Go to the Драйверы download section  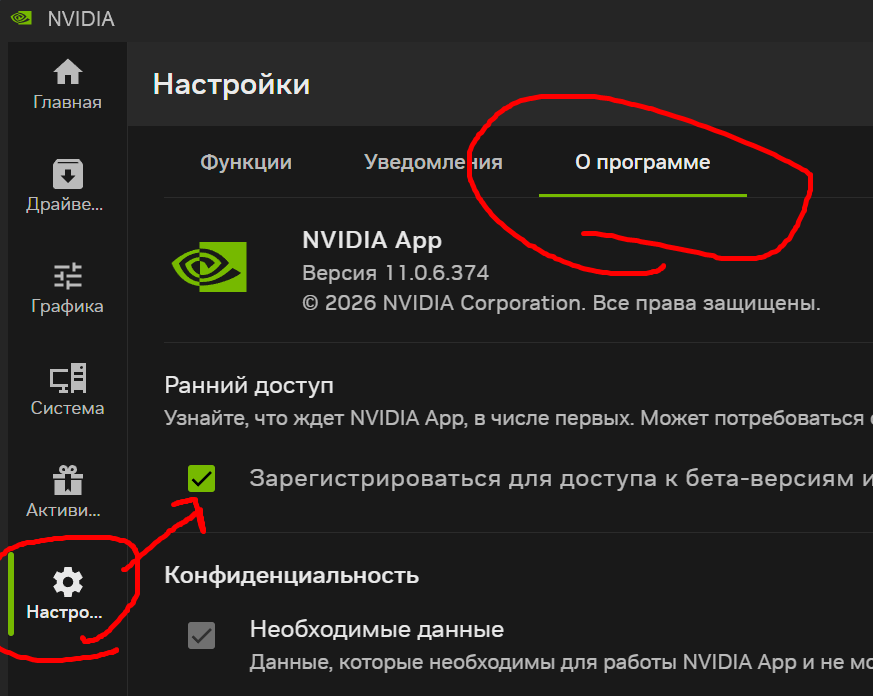[x=67, y=187]
